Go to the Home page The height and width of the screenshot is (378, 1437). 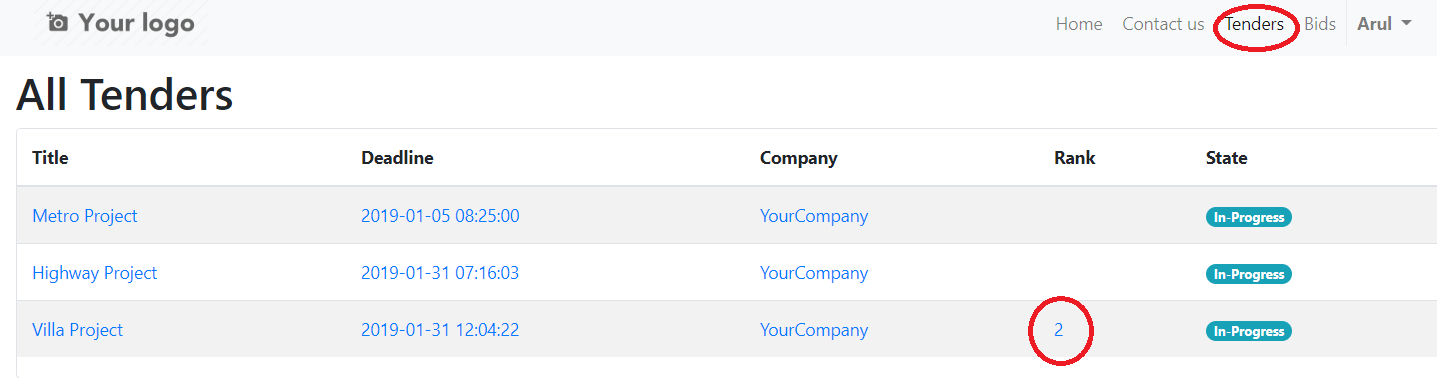click(x=1079, y=24)
